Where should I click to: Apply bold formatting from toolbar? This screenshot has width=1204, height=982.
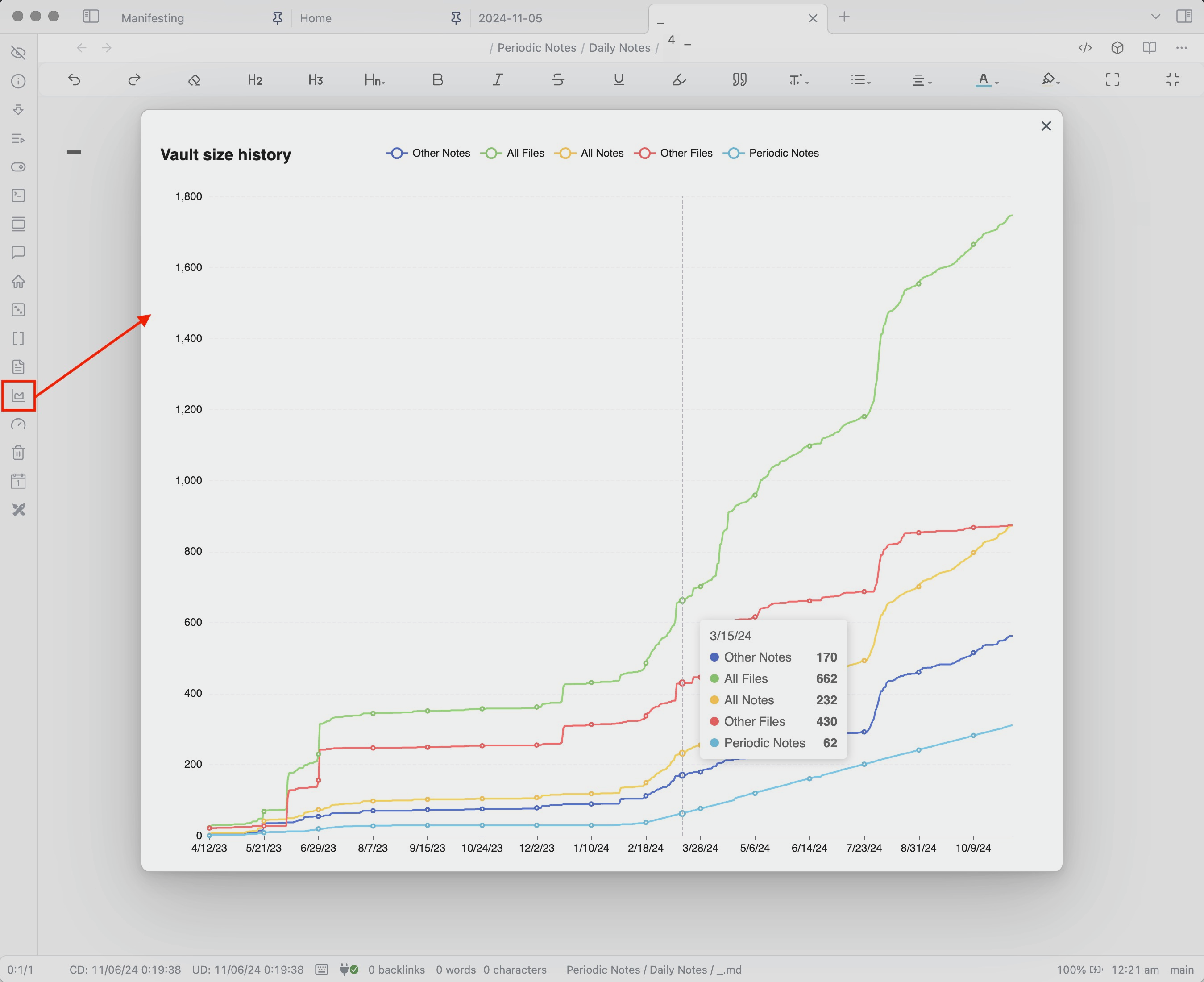pos(437,80)
